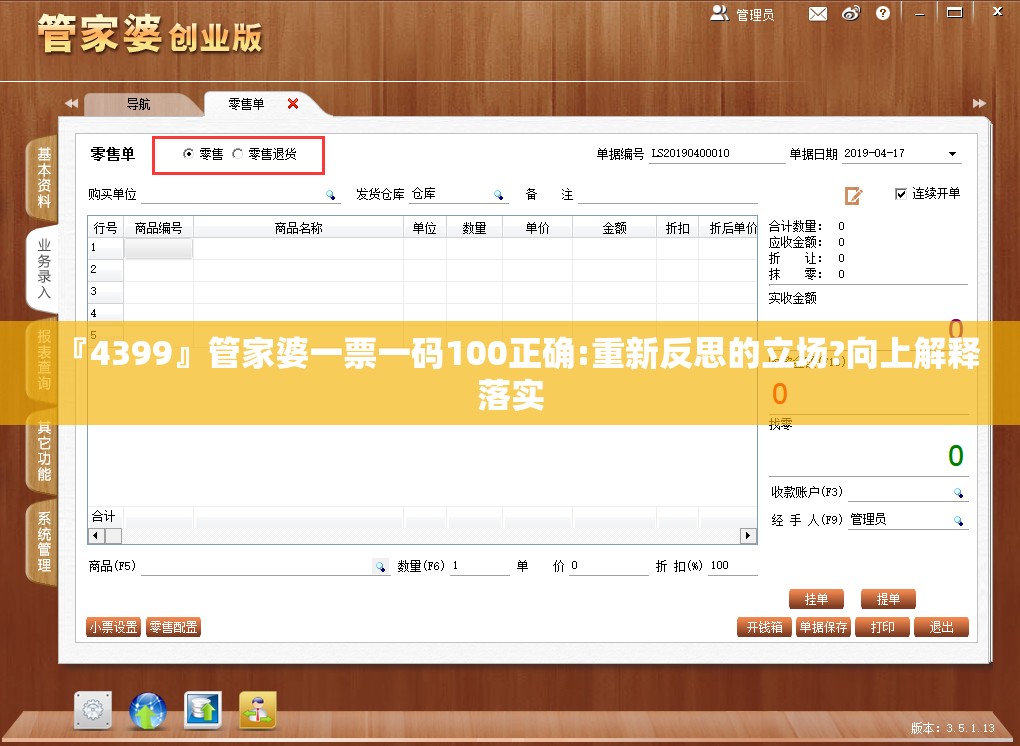
Task: Open the mail envelope icon in title bar
Action: 818,14
